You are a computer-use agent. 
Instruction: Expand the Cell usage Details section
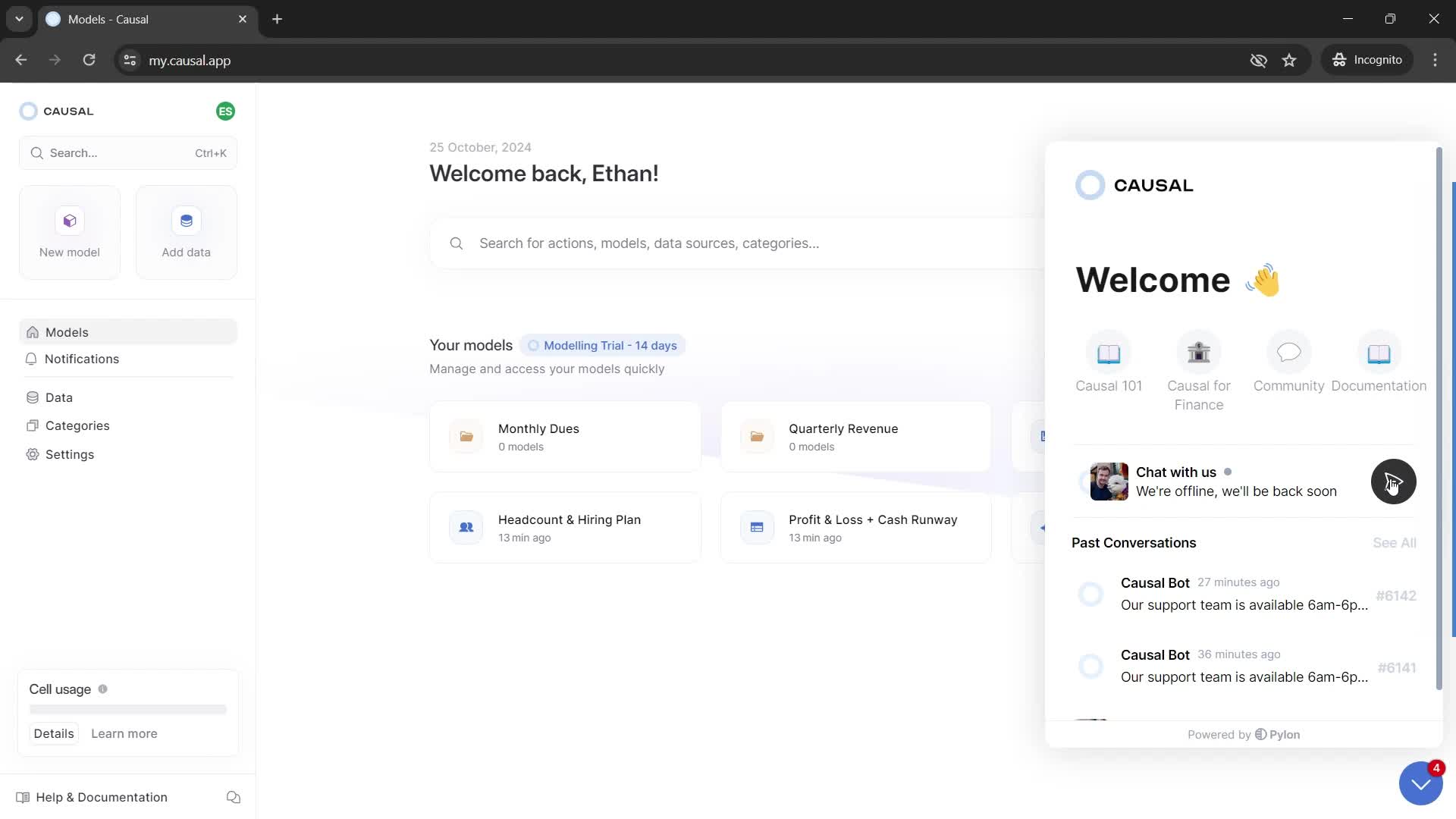click(x=53, y=733)
